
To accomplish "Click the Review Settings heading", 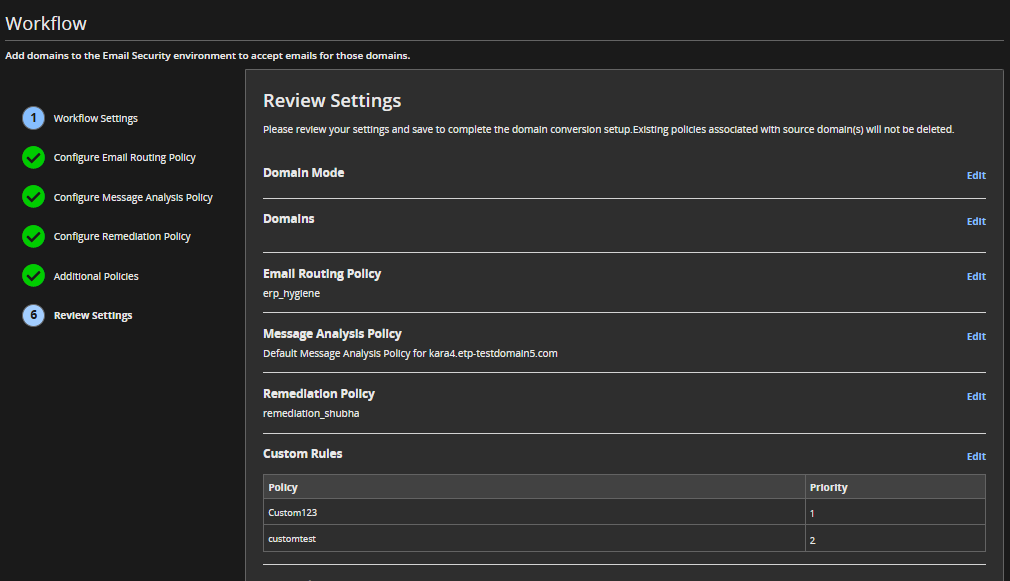I will pyautogui.click(x=332, y=100).
